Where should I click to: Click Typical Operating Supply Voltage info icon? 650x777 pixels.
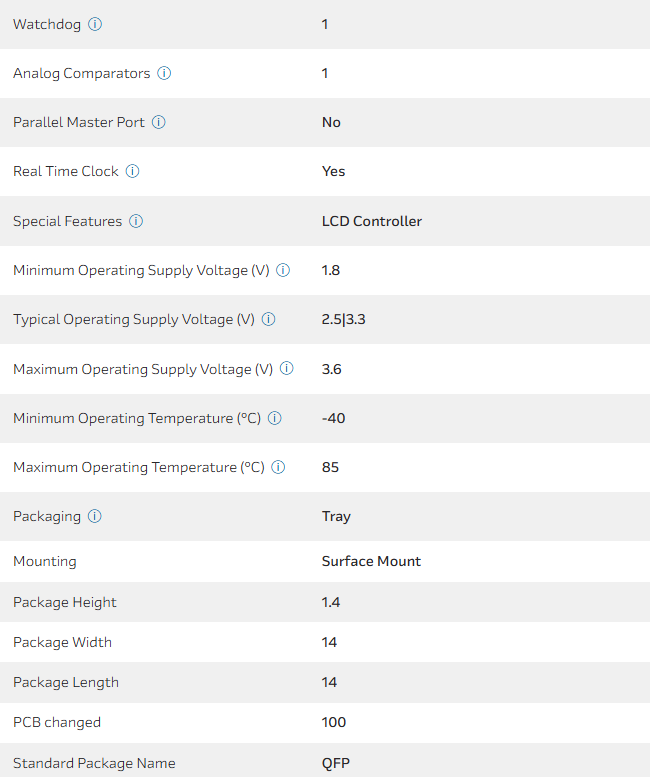[x=268, y=319]
